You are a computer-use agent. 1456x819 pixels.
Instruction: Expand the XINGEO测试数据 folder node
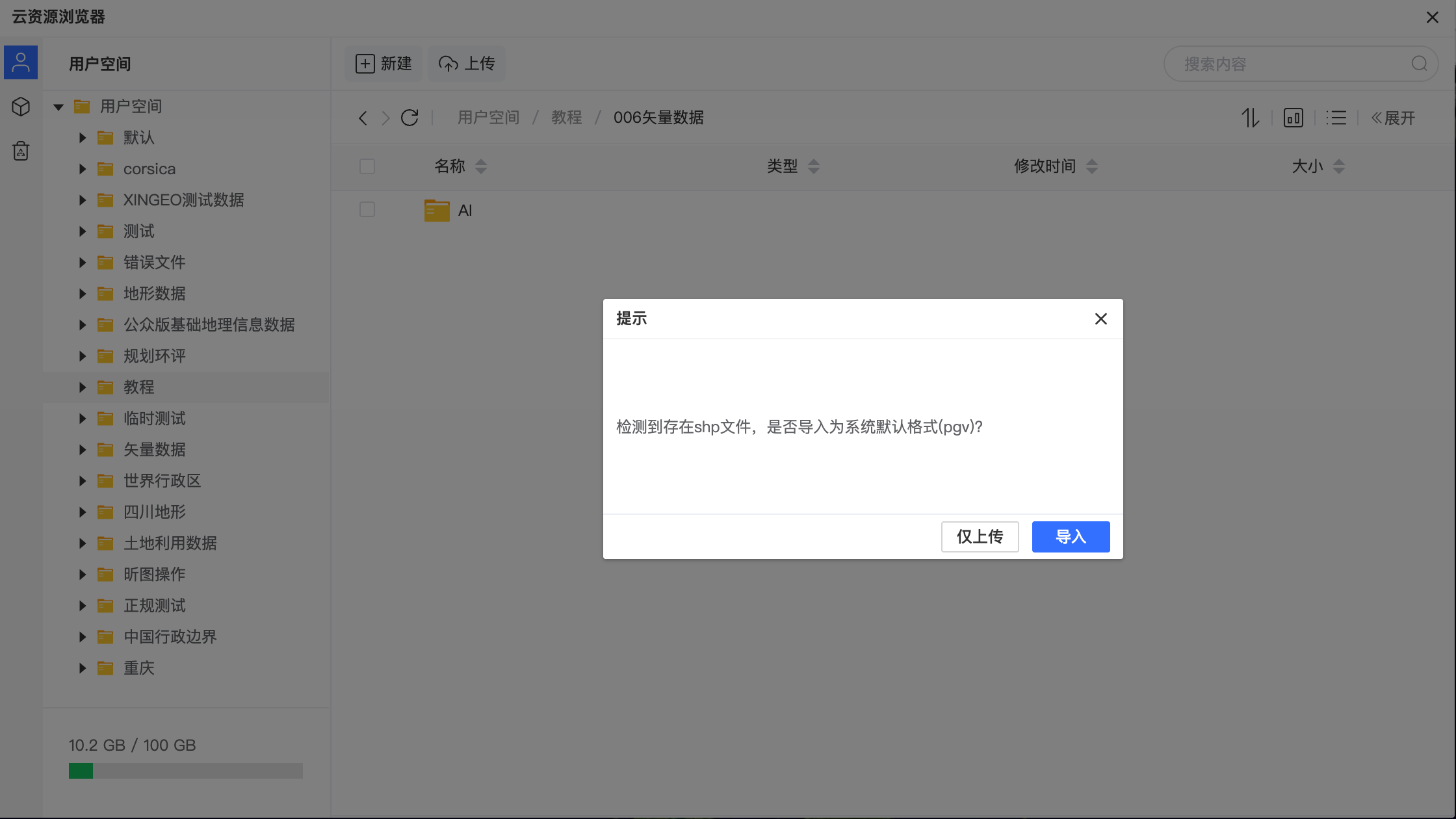pos(83,200)
